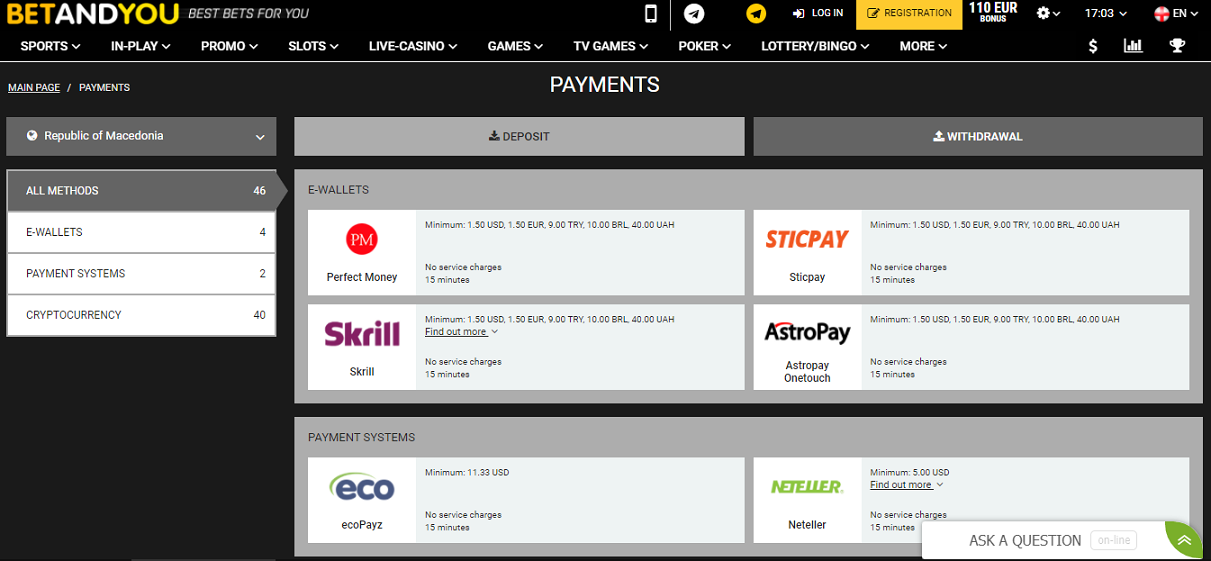This screenshot has width=1211, height=561.
Task: Expand Find out more under Skrill
Action: (461, 332)
